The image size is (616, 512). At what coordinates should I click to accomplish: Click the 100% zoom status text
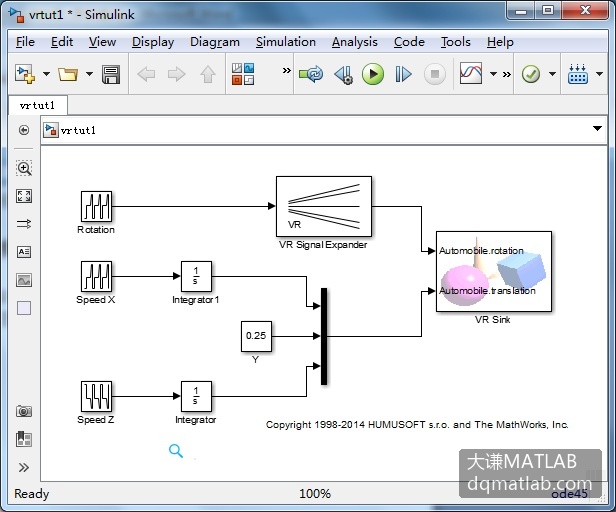tap(315, 494)
